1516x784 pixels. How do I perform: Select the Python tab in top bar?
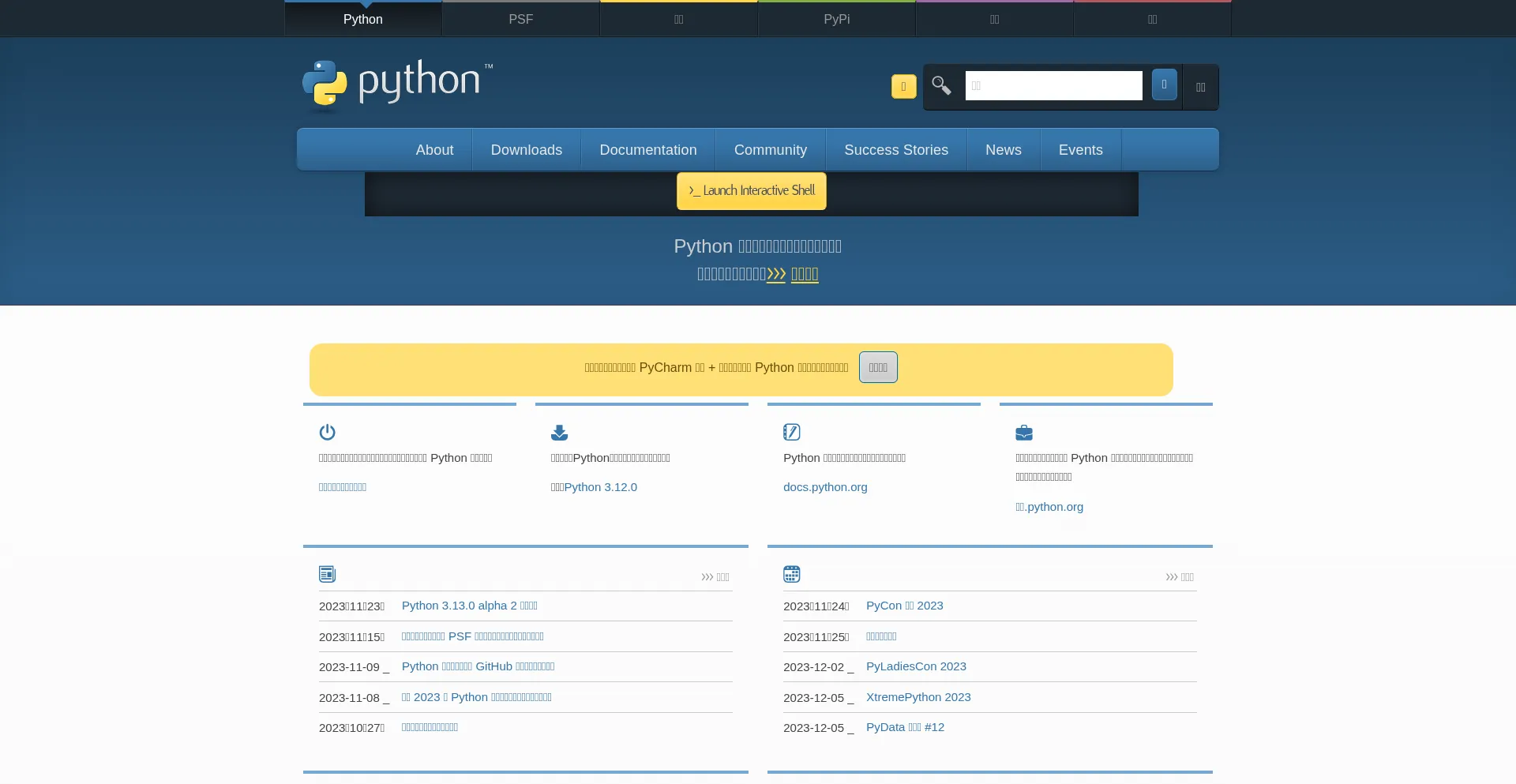tap(363, 19)
